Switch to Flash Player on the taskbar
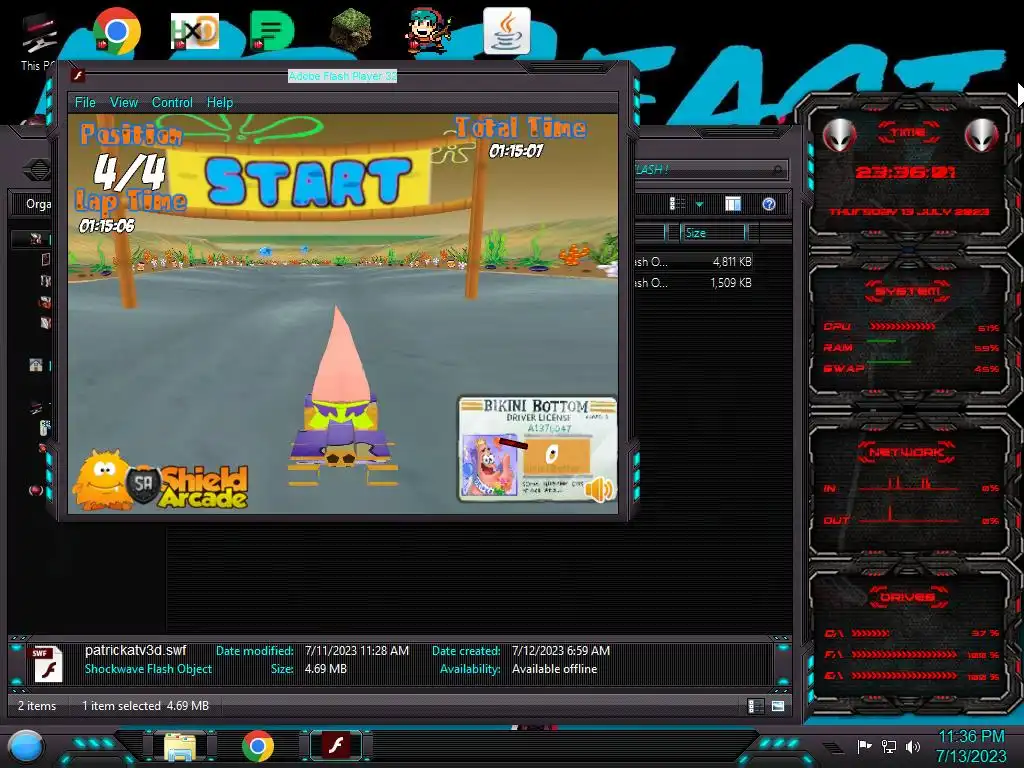The width and height of the screenshot is (1024, 768). click(x=336, y=746)
